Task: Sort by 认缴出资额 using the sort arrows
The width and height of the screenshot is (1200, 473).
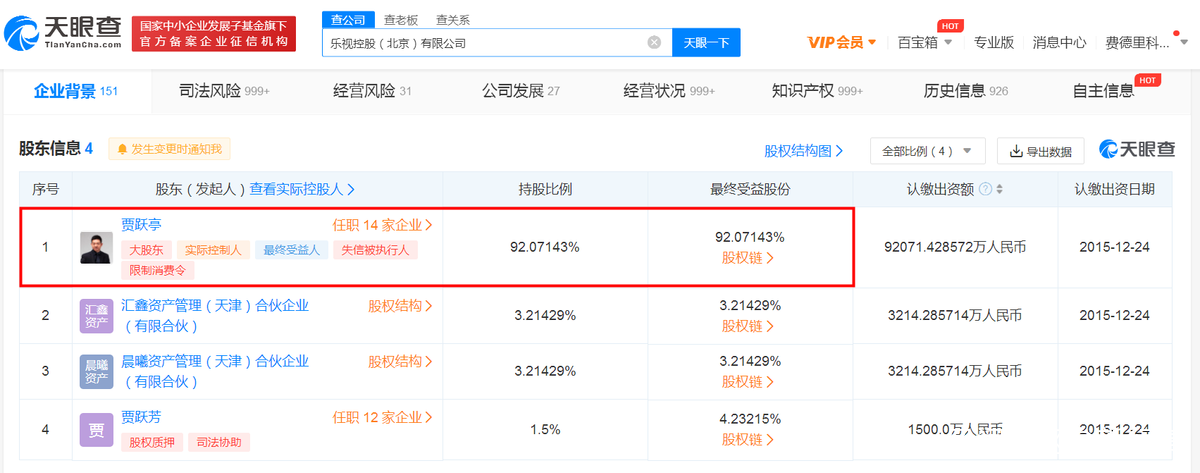Action: pyautogui.click(x=999, y=189)
